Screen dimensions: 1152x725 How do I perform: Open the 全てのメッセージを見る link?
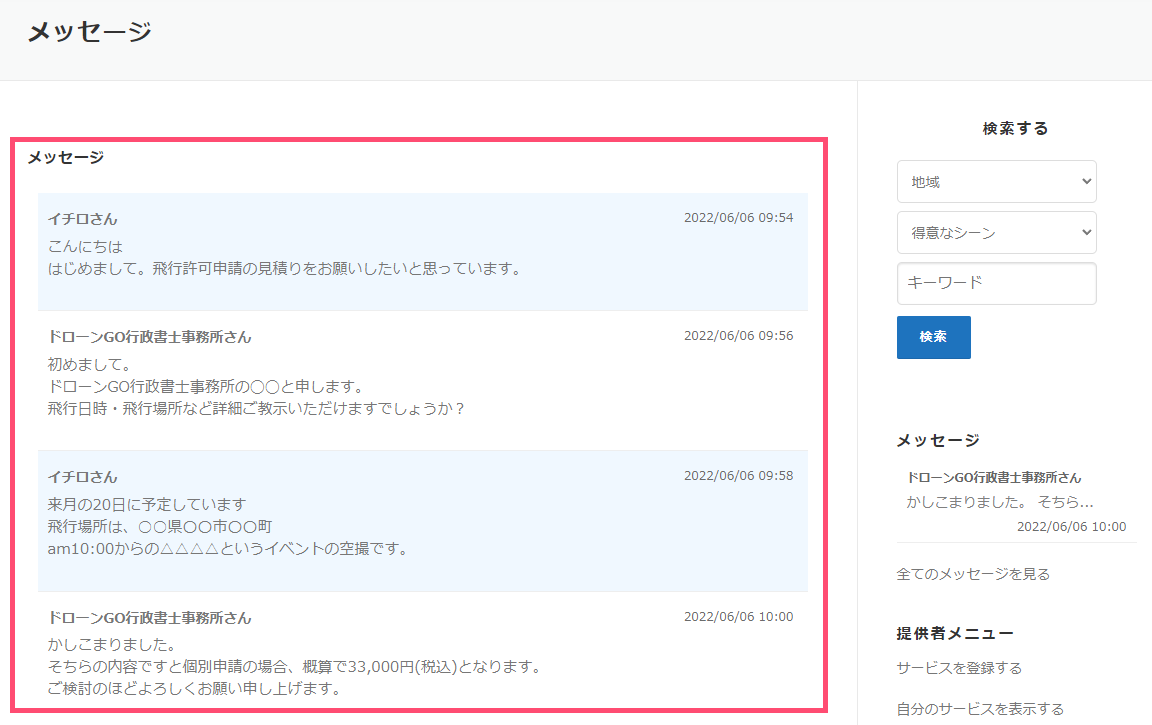pos(973,574)
